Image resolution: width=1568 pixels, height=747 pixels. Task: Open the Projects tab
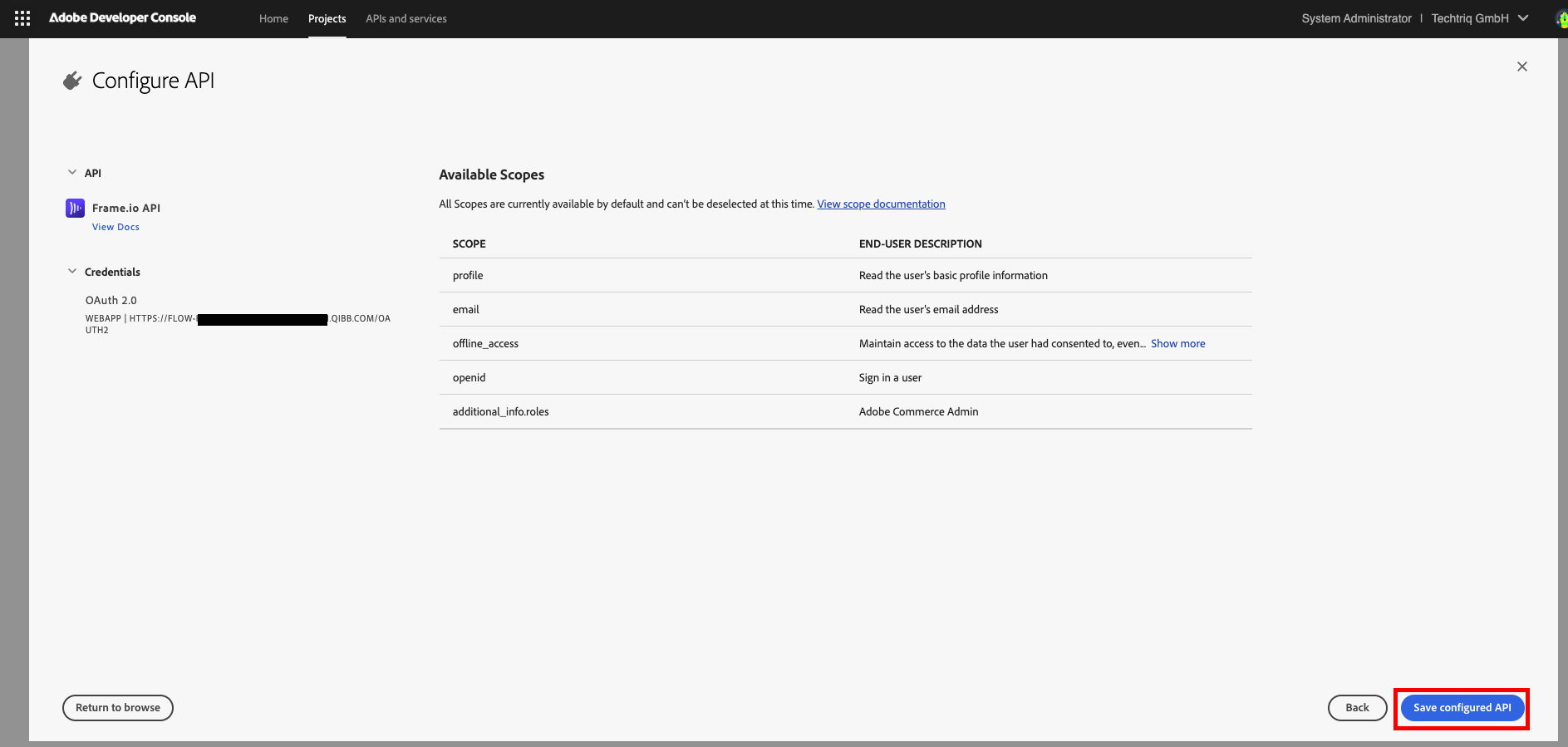click(x=327, y=18)
